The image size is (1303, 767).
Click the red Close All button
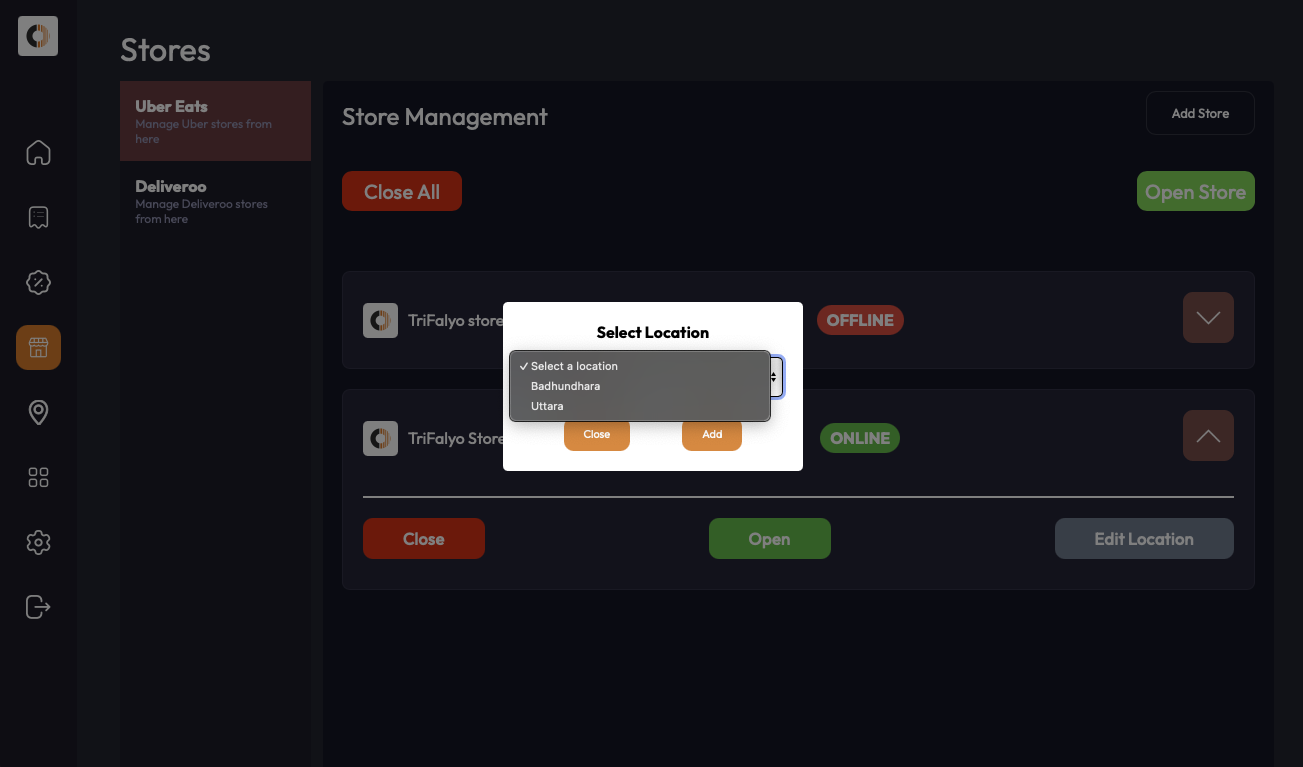coord(402,192)
